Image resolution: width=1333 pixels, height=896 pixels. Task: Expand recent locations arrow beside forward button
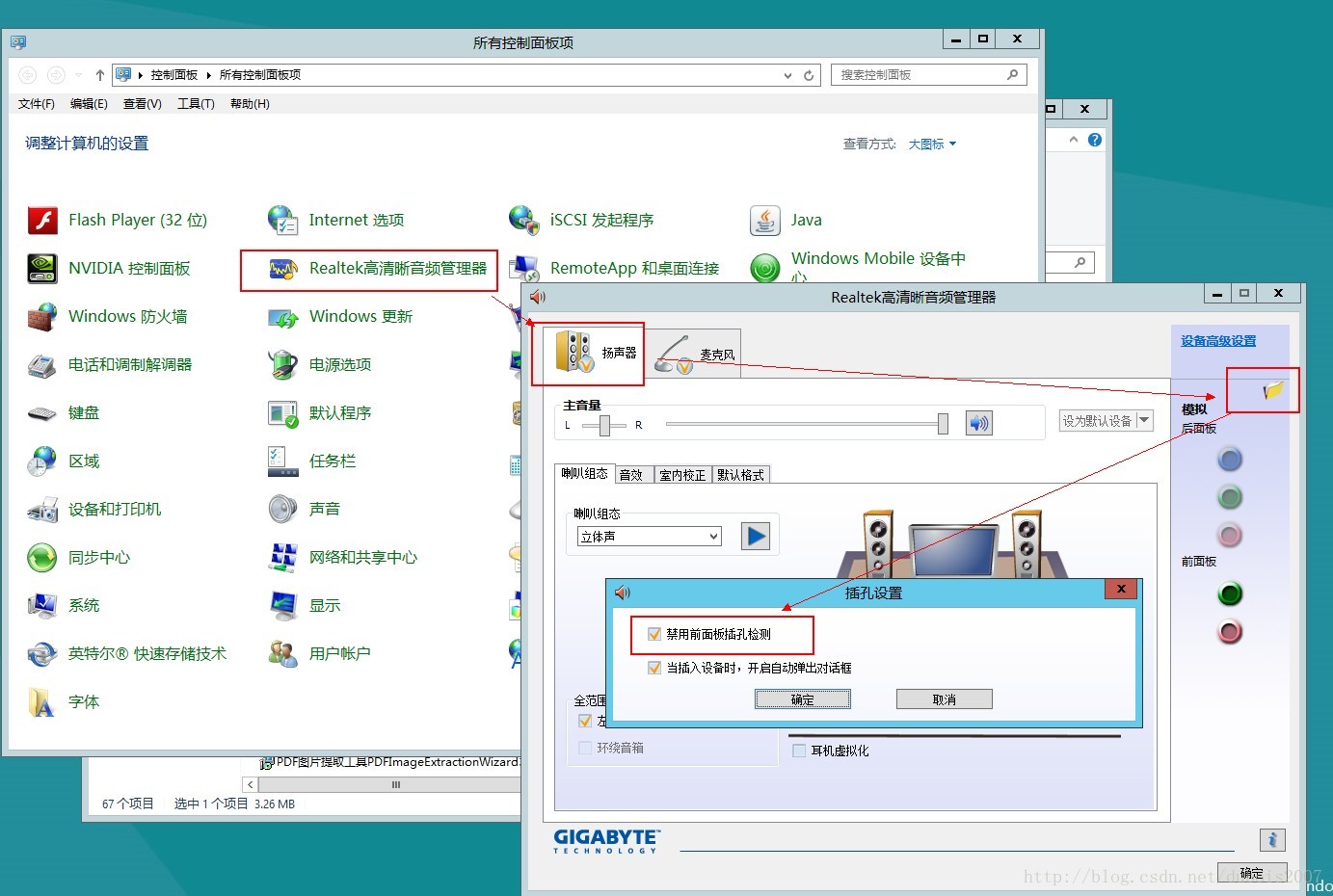point(77,75)
